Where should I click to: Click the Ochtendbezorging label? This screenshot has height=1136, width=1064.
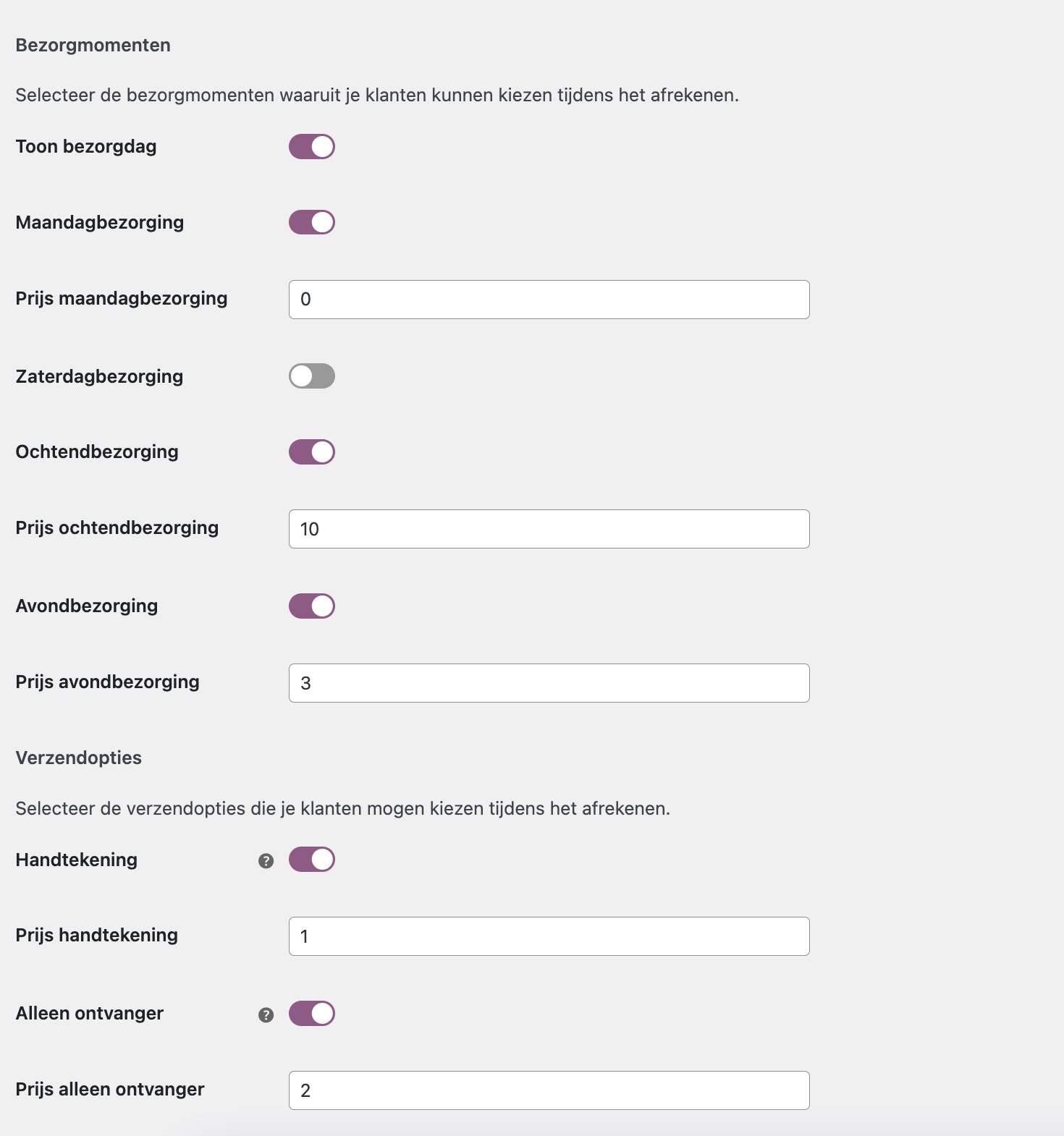click(x=97, y=452)
